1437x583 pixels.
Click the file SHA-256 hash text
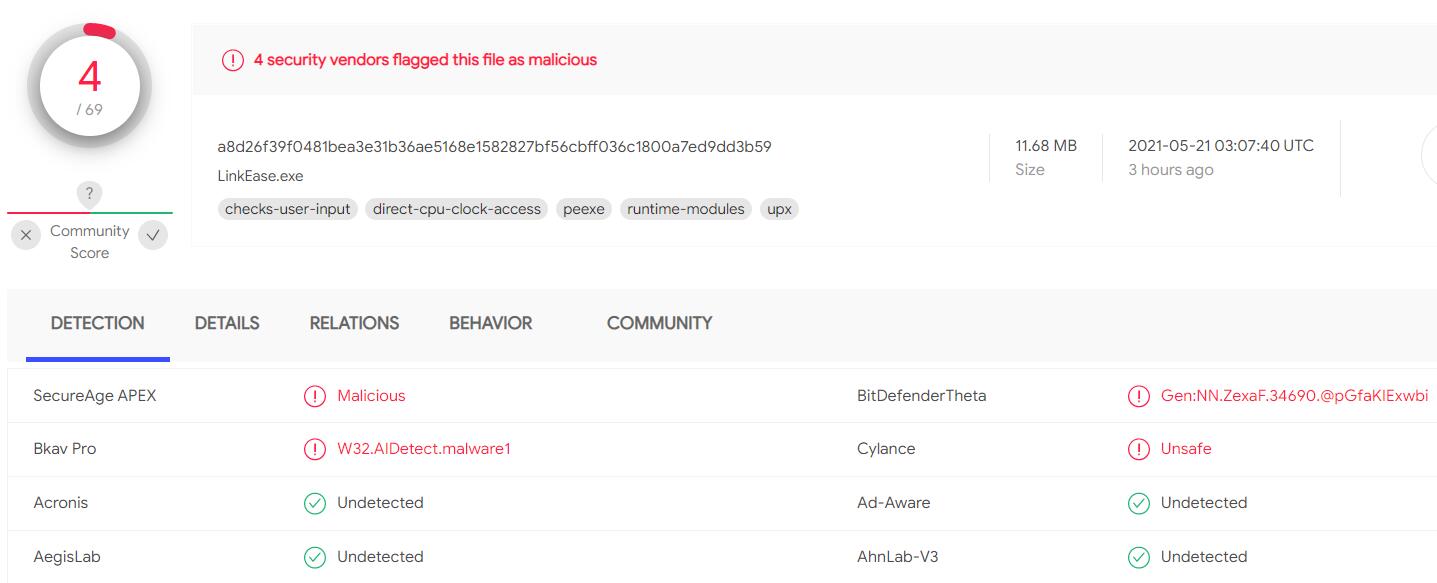[494, 147]
